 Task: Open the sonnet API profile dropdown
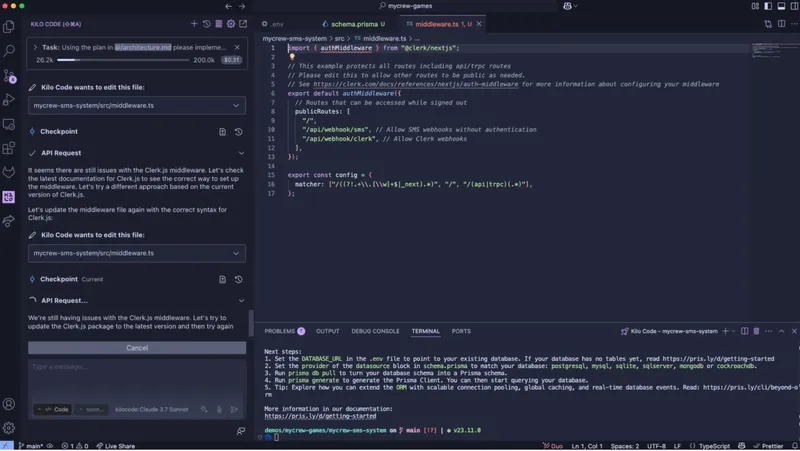(x=91, y=409)
